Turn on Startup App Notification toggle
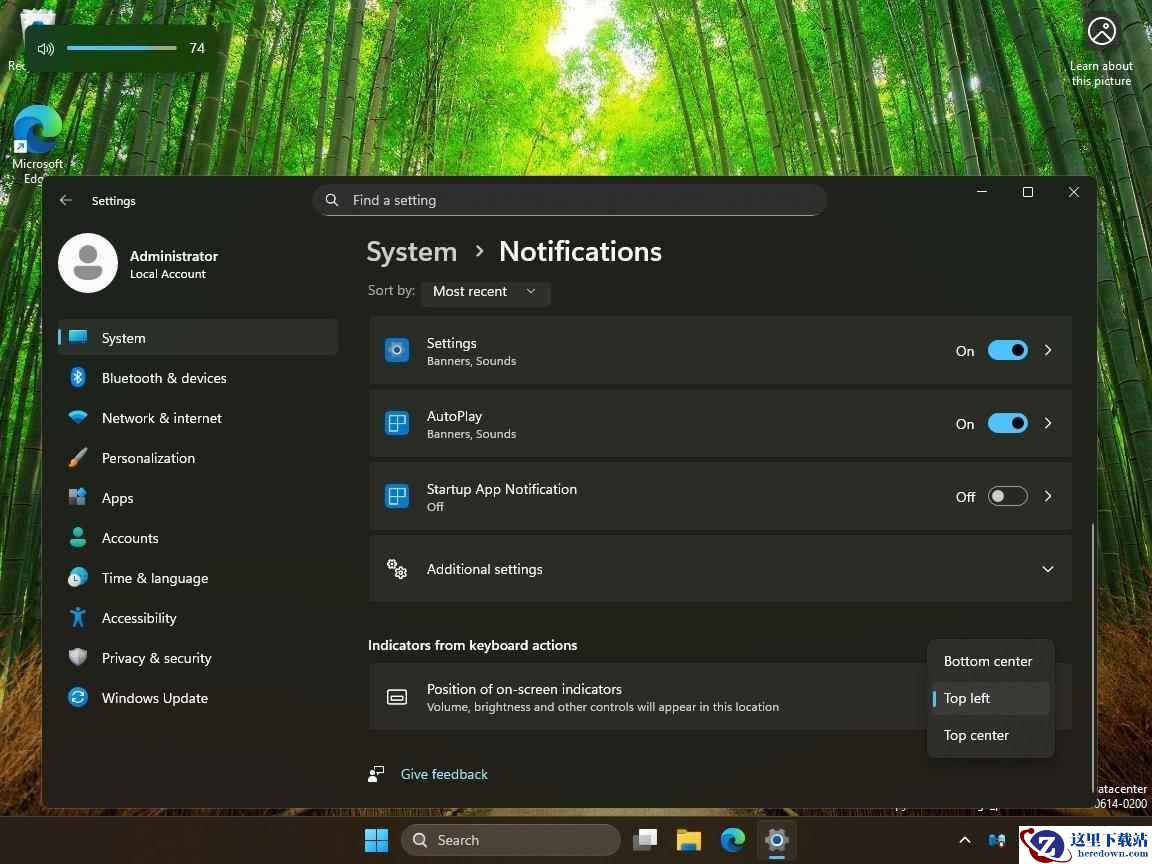Viewport: 1152px width, 864px height. pyautogui.click(x=1007, y=497)
